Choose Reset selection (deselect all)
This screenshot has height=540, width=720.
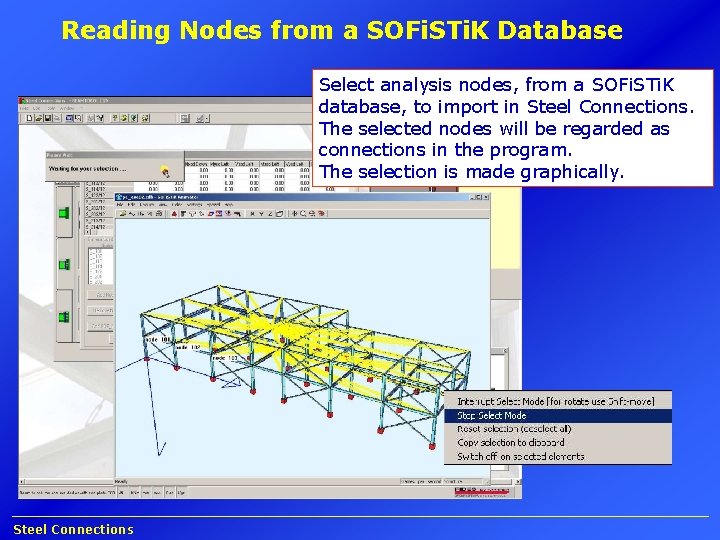[x=514, y=429]
